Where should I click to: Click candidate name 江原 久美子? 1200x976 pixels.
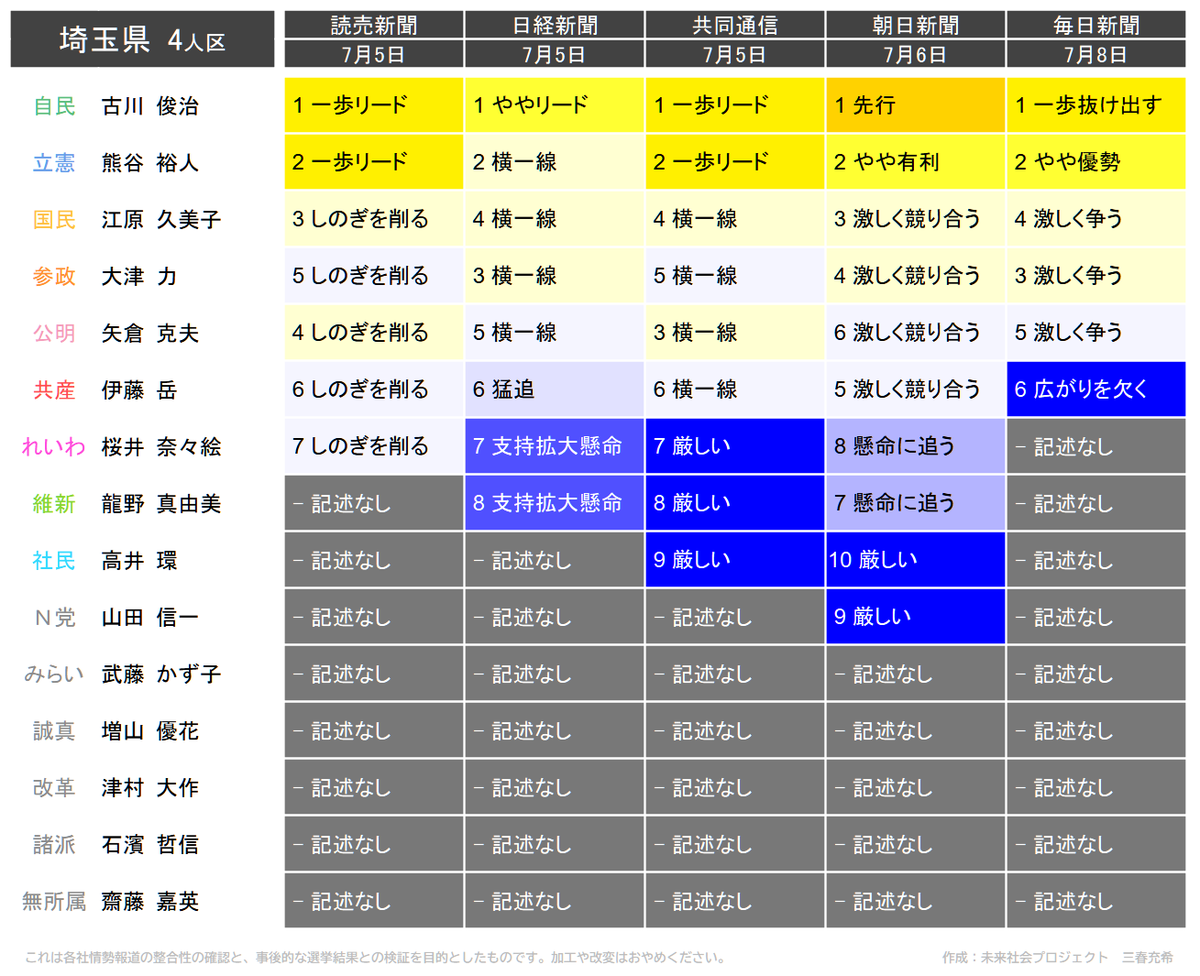click(161, 219)
